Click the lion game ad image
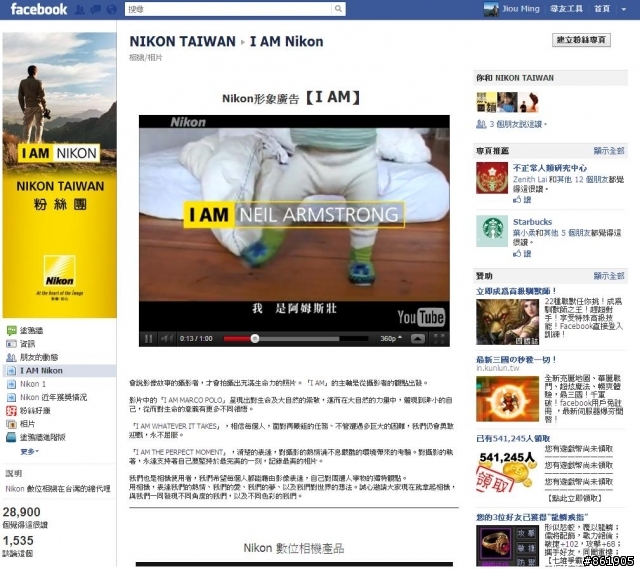This screenshot has width=640, height=569. tap(507, 322)
